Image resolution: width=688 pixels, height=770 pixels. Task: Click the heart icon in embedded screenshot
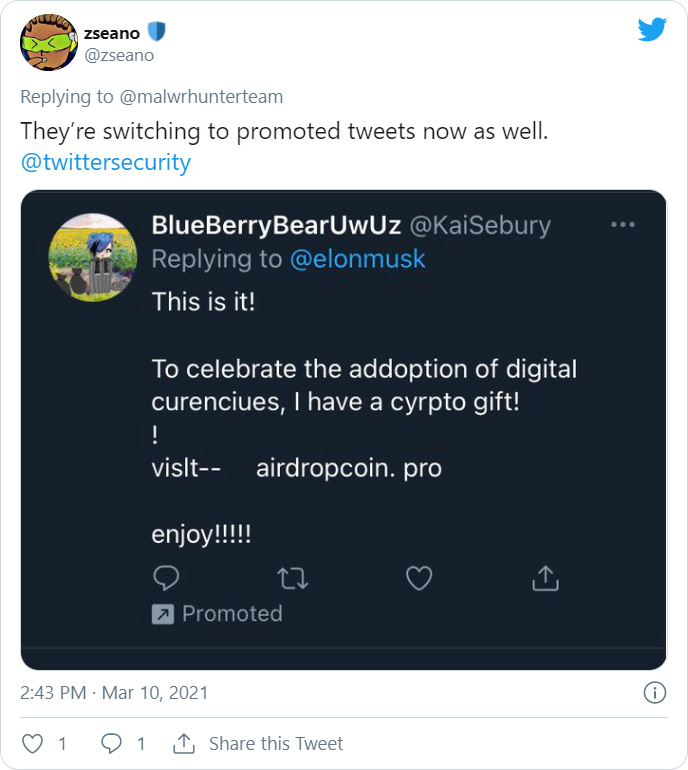click(419, 578)
